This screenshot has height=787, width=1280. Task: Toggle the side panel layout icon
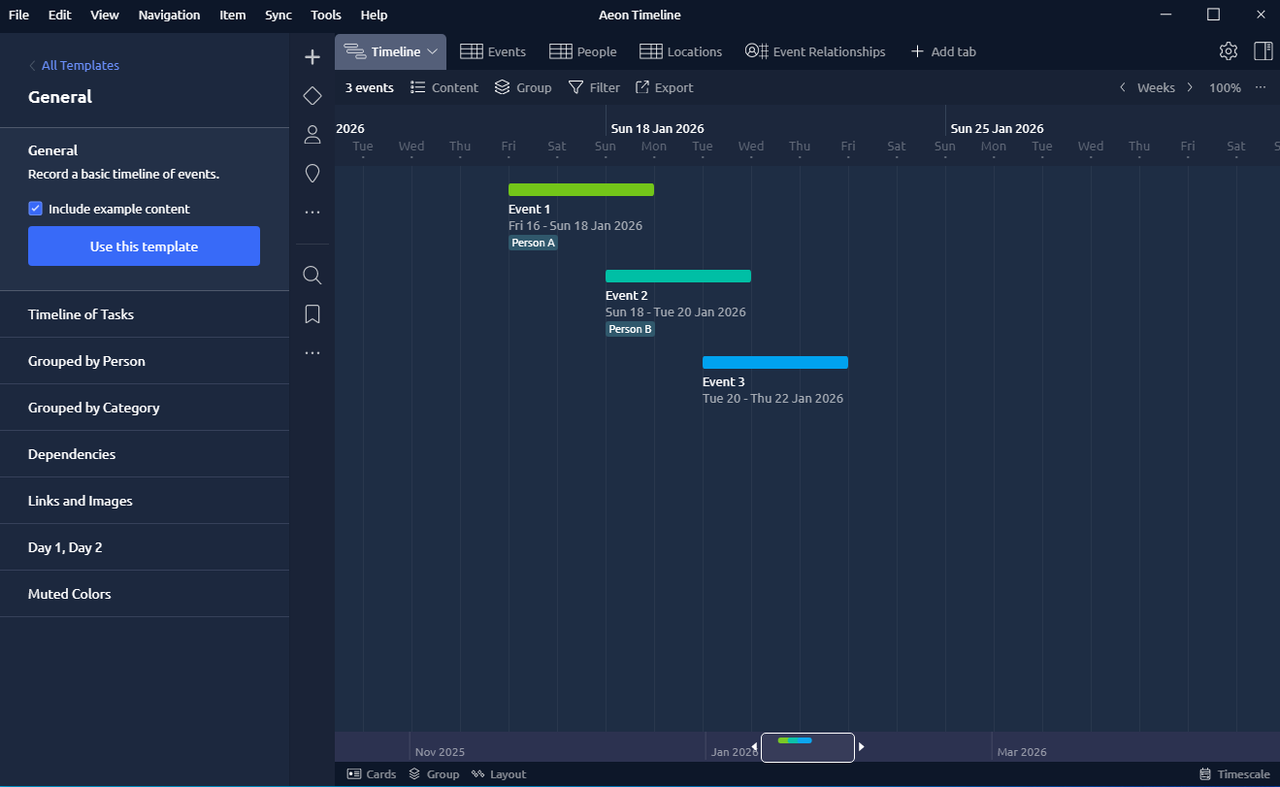1262,51
